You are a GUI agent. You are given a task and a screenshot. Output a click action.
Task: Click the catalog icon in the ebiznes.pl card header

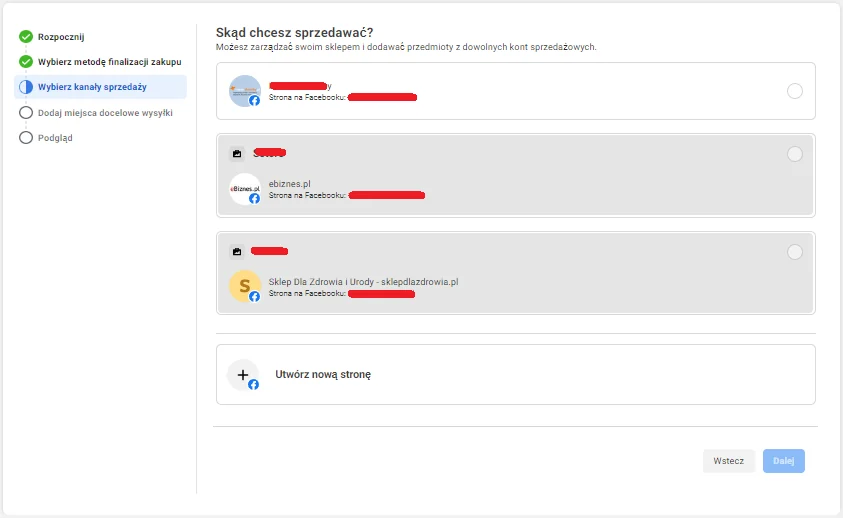click(x=237, y=154)
